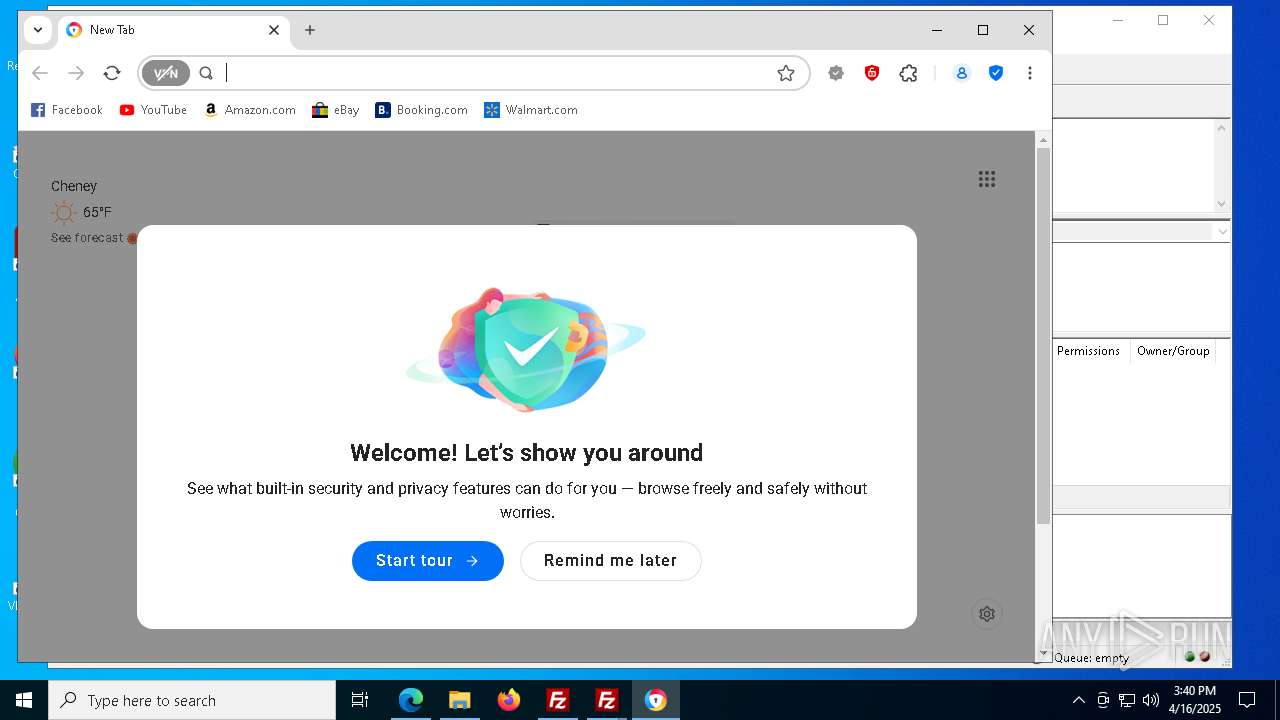The image size is (1280, 720).
Task: Click the page vertical scrollbar thumb
Action: point(1043,335)
